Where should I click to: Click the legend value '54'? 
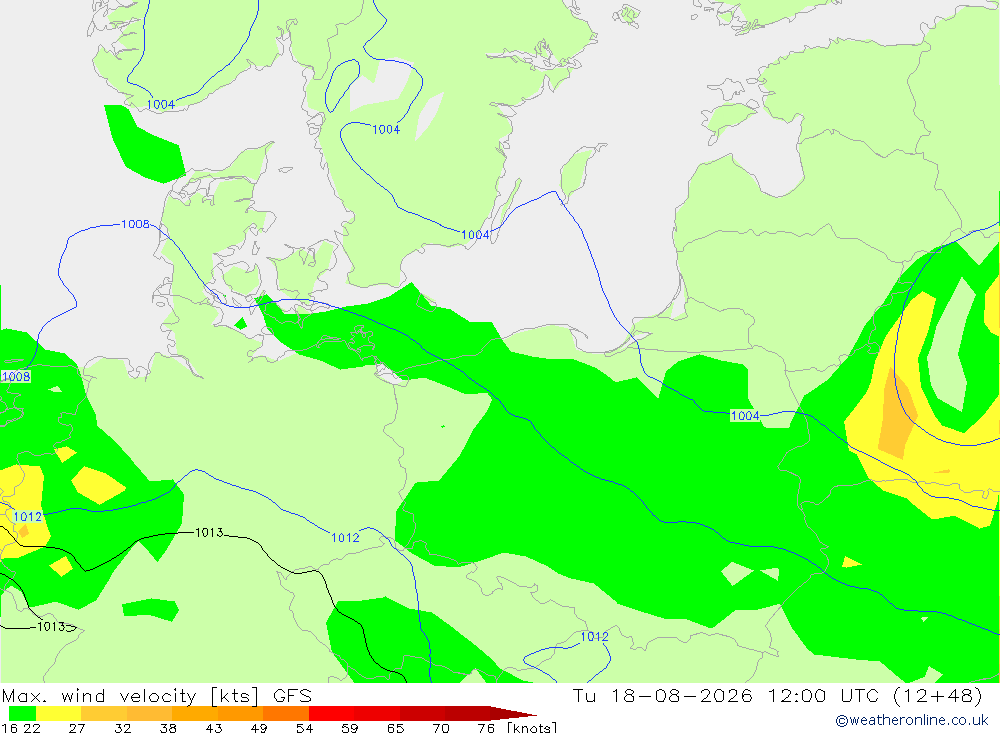(x=305, y=728)
